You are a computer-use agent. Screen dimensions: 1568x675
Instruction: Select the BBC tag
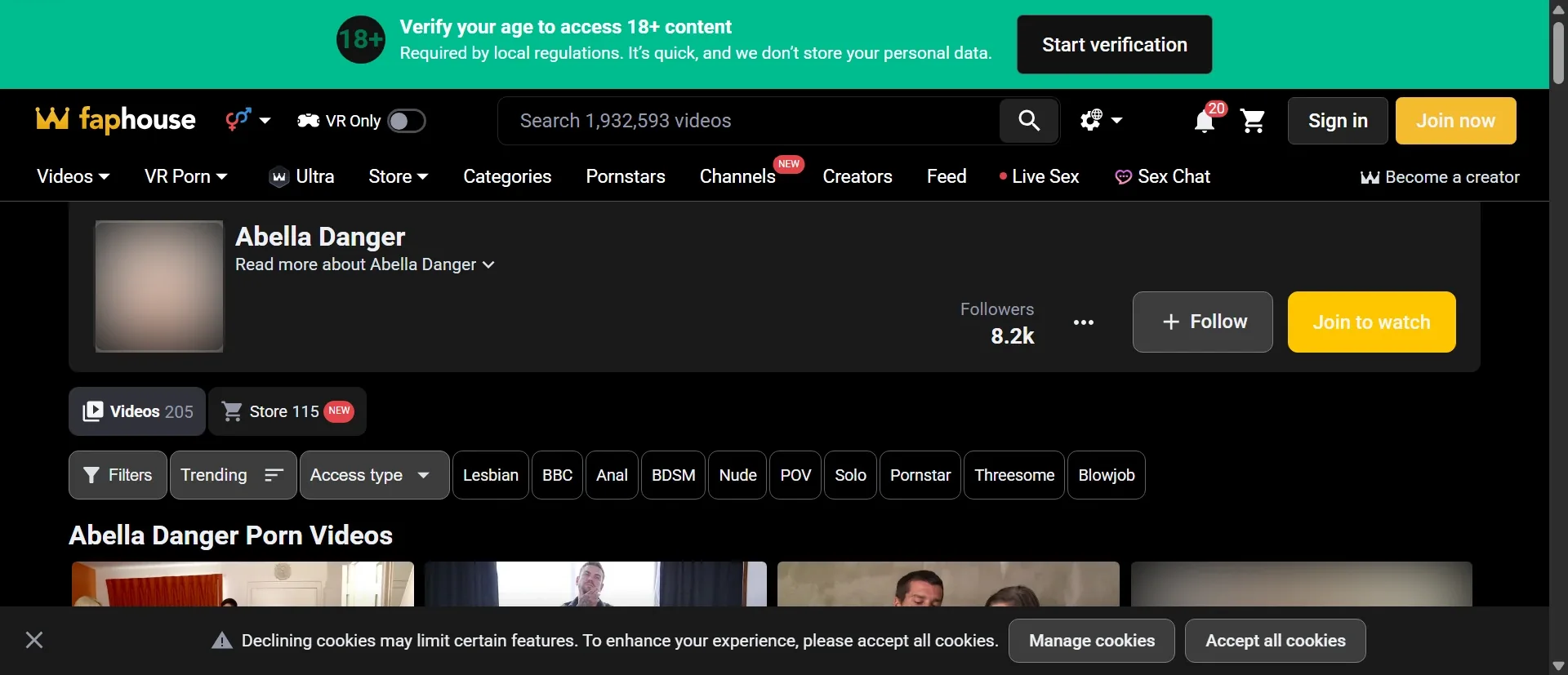click(558, 475)
